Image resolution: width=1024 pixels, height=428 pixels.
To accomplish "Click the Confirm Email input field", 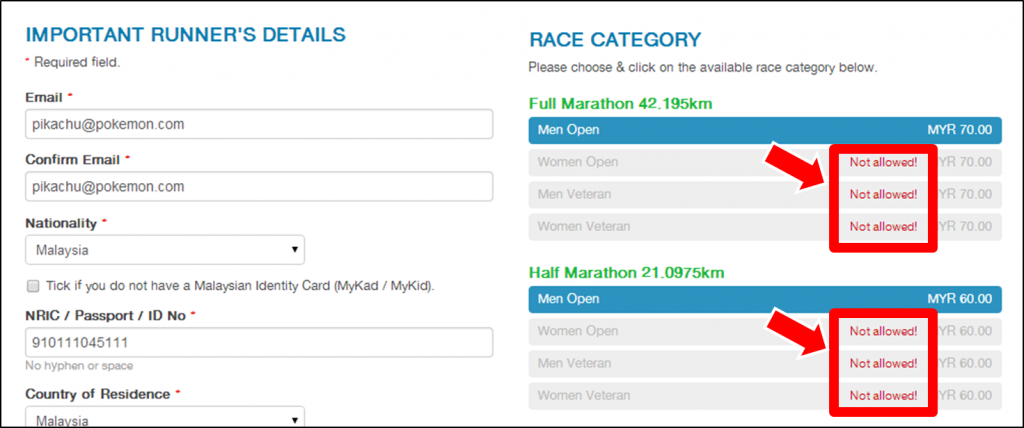I will 259,187.
